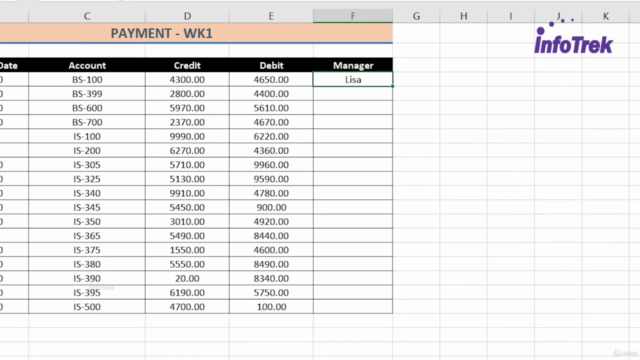Select credit value 4300.00
The width and height of the screenshot is (640, 360).
187,80
